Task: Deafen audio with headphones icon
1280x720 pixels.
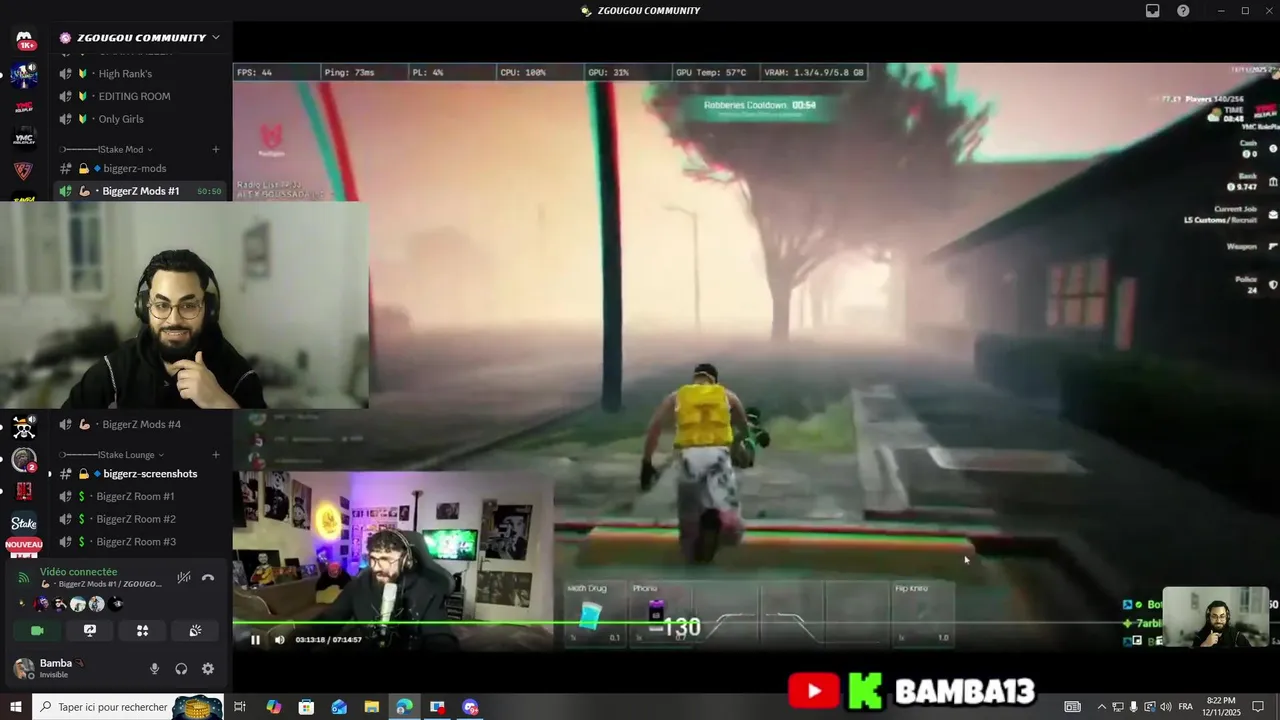Action: (181, 669)
